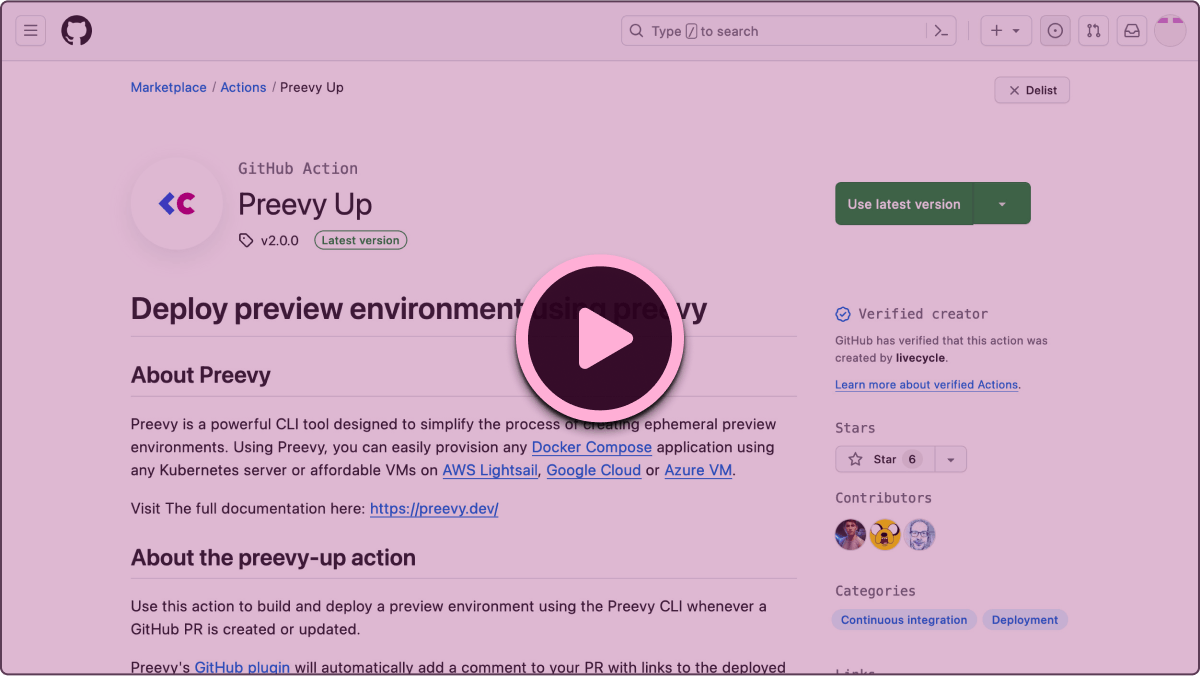Click the 'Preevy Up' breadcrumb text
This screenshot has height=676, width=1200.
pyautogui.click(x=312, y=88)
